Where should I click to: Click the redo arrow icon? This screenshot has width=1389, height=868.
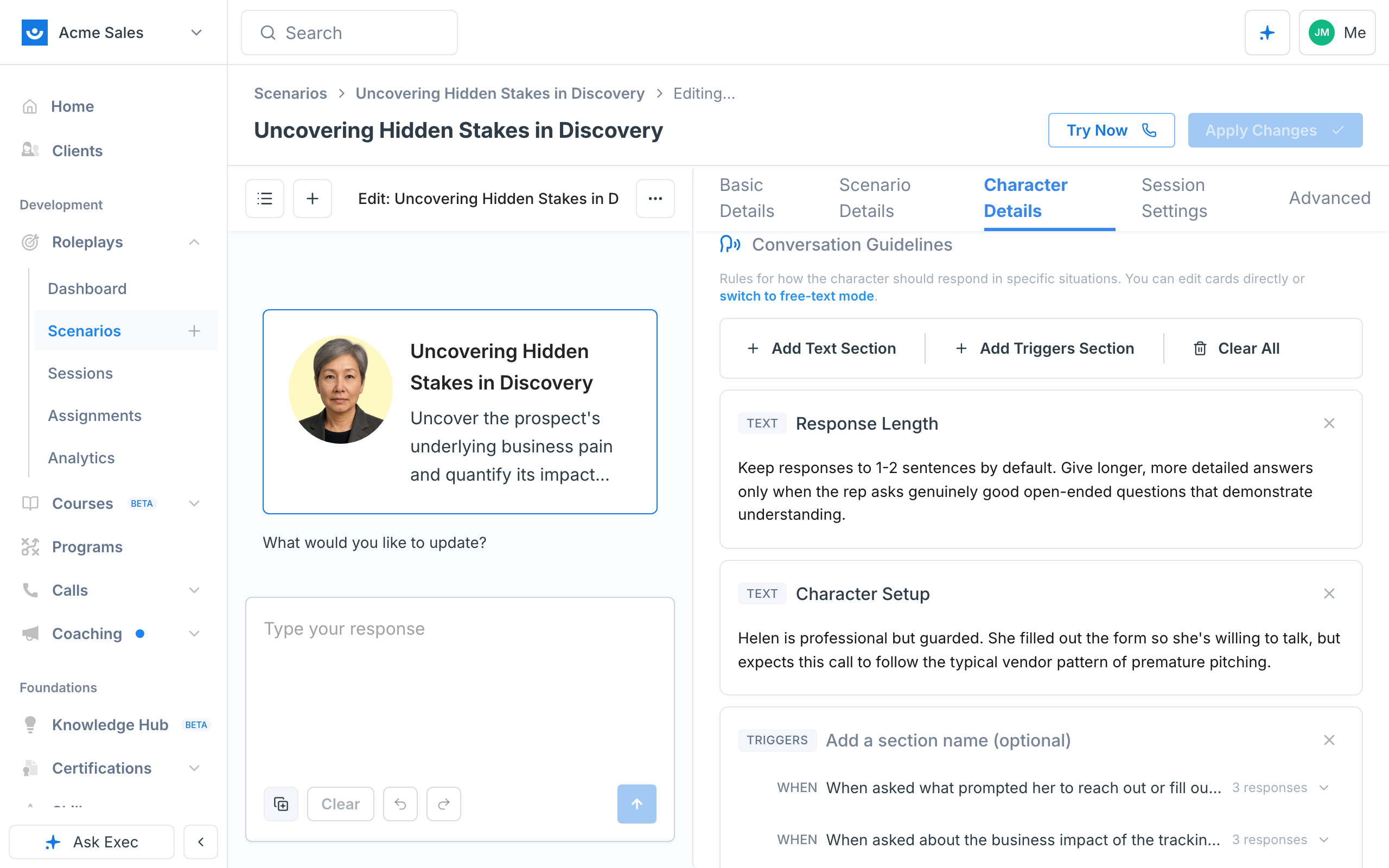444,803
